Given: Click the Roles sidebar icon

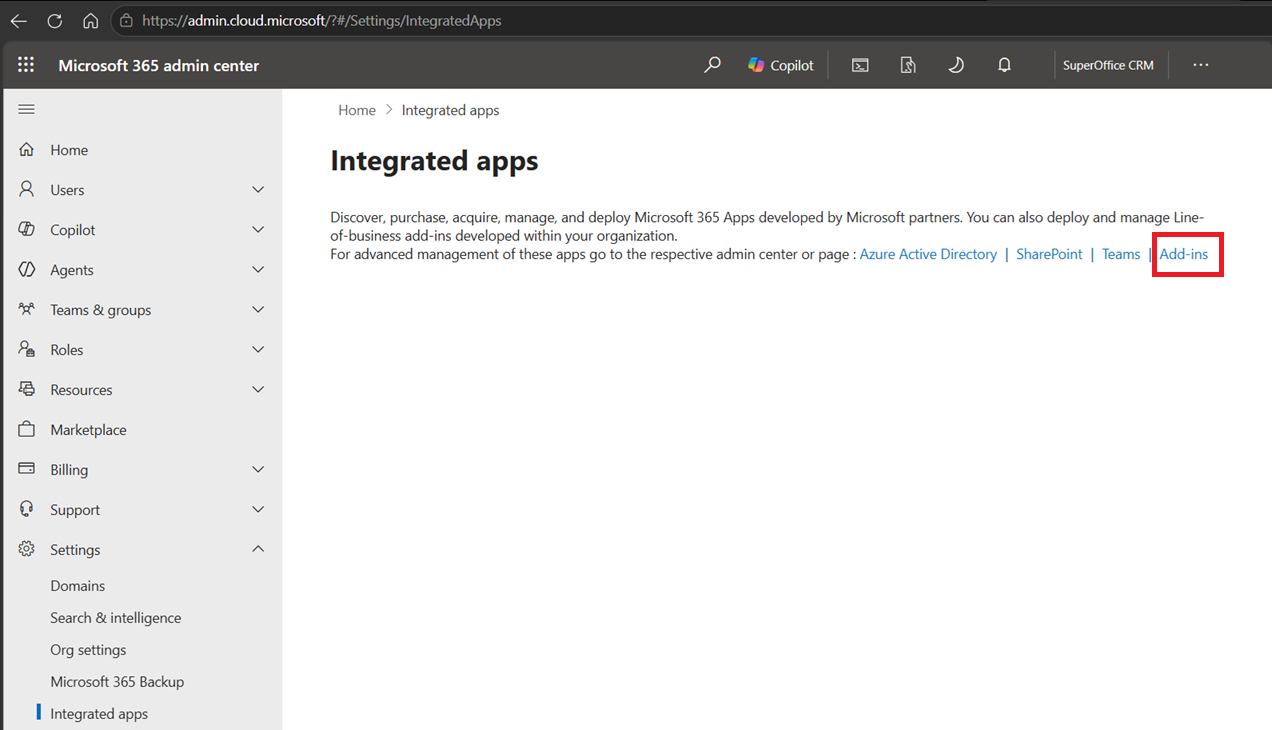Looking at the screenshot, I should 27,349.
